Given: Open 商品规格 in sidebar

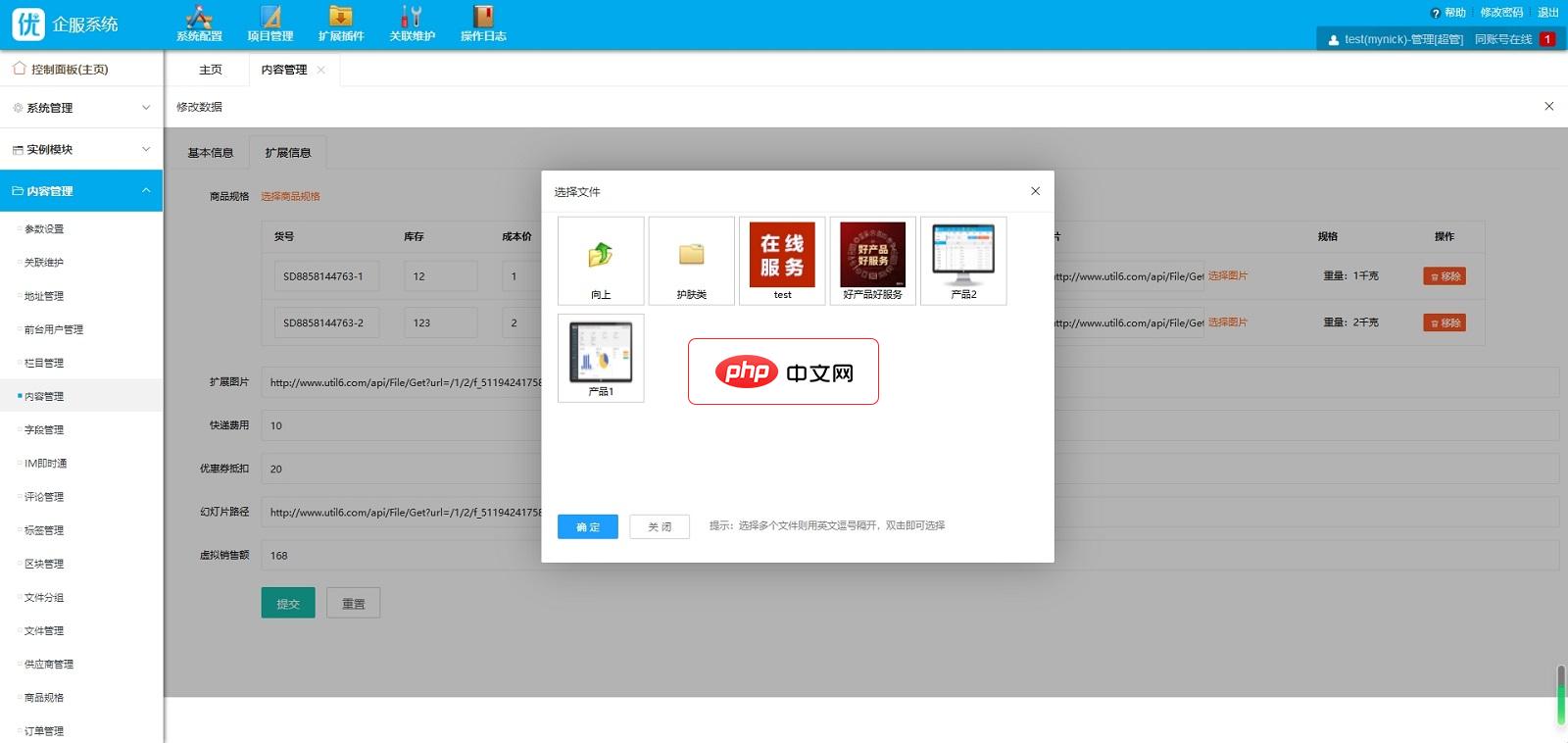Looking at the screenshot, I should [x=44, y=698].
